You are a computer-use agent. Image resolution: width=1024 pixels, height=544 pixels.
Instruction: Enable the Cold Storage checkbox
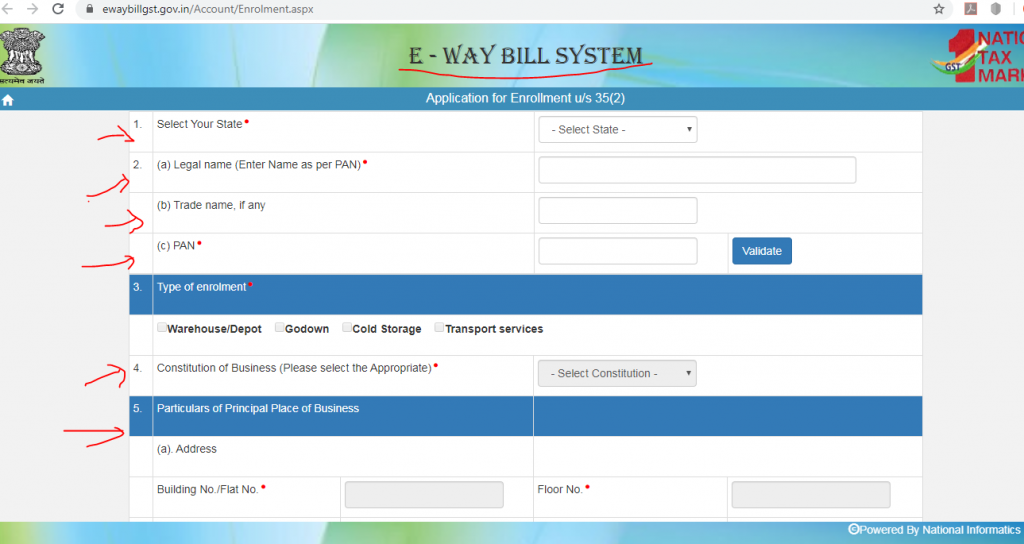point(347,328)
